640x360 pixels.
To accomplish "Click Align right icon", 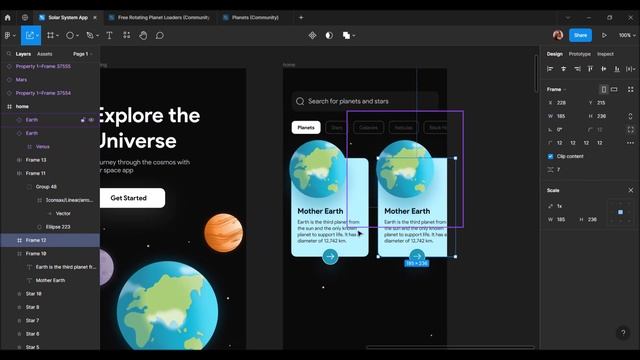I will pyautogui.click(x=577, y=69).
